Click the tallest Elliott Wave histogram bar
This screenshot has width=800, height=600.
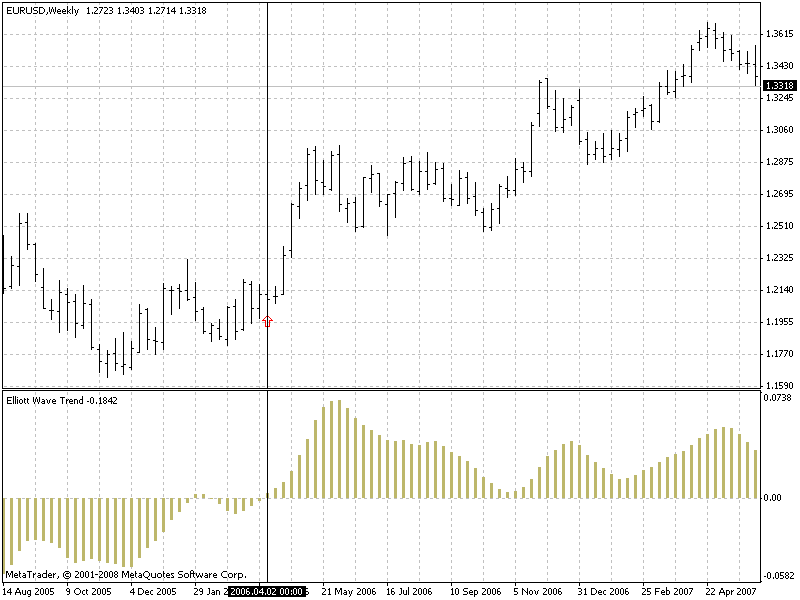339,449
